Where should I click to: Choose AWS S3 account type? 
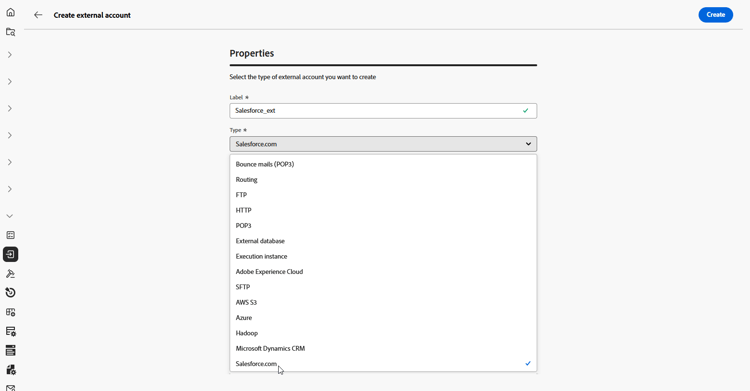coord(383,302)
